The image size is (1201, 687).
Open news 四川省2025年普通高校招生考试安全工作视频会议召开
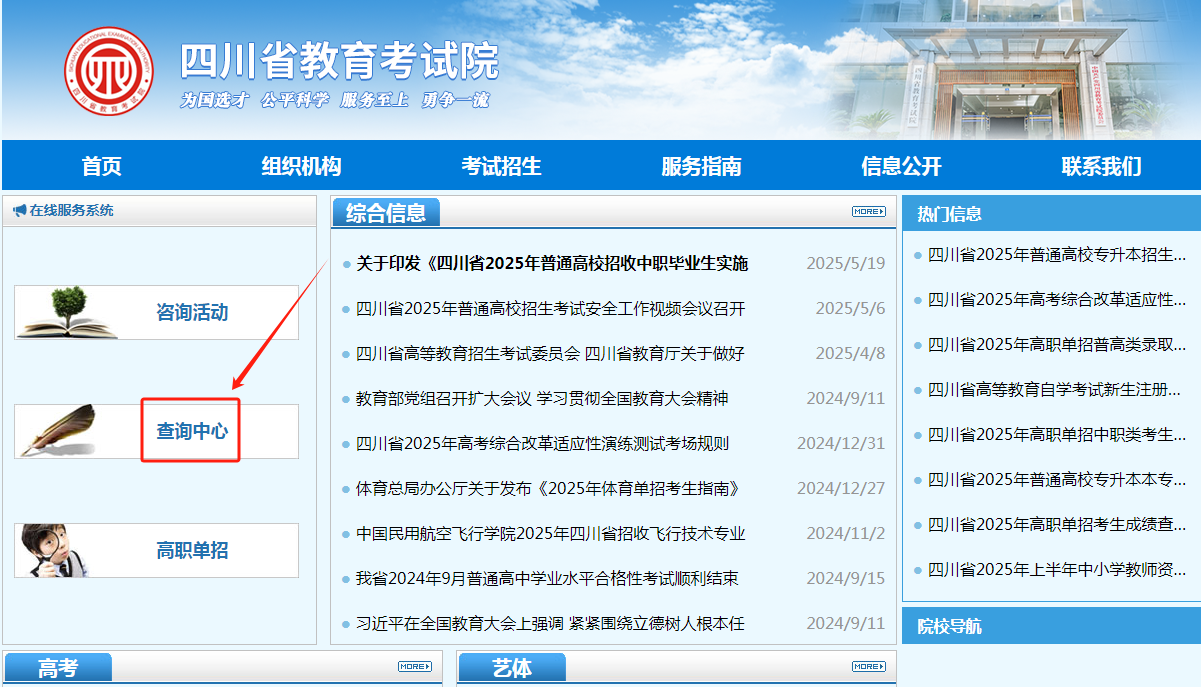coord(550,308)
